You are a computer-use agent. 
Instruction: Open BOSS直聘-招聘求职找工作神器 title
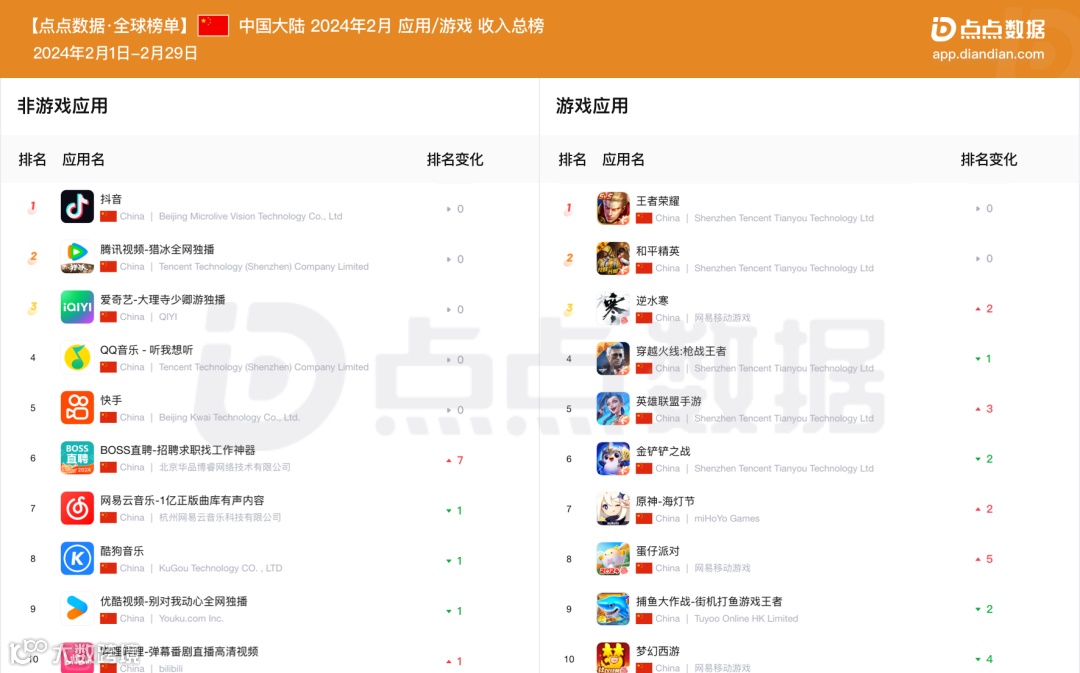[178, 450]
